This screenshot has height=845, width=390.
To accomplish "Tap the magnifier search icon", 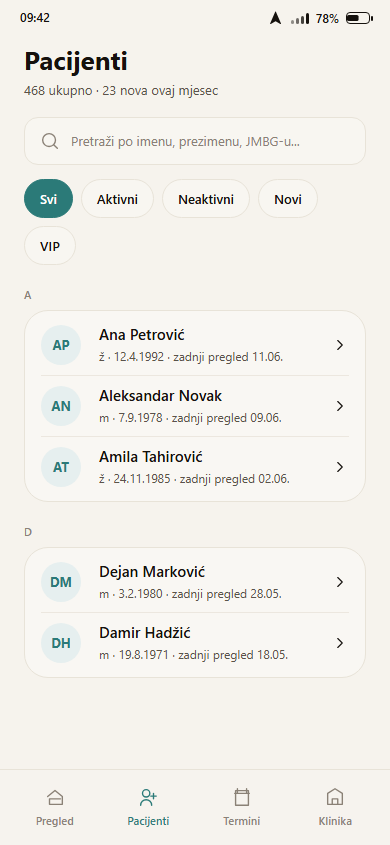I will point(50,141).
